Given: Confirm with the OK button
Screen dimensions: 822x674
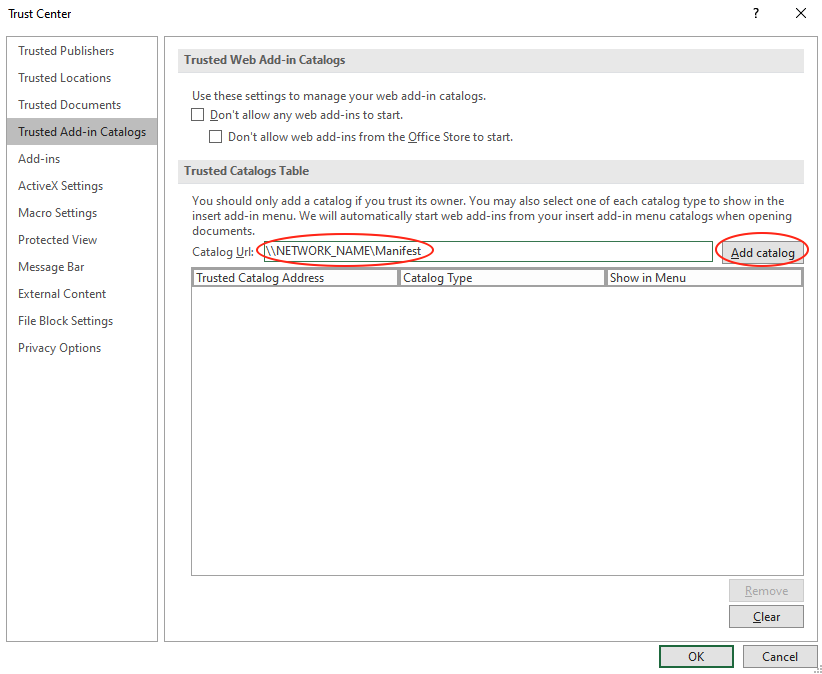Looking at the screenshot, I should click(696, 657).
